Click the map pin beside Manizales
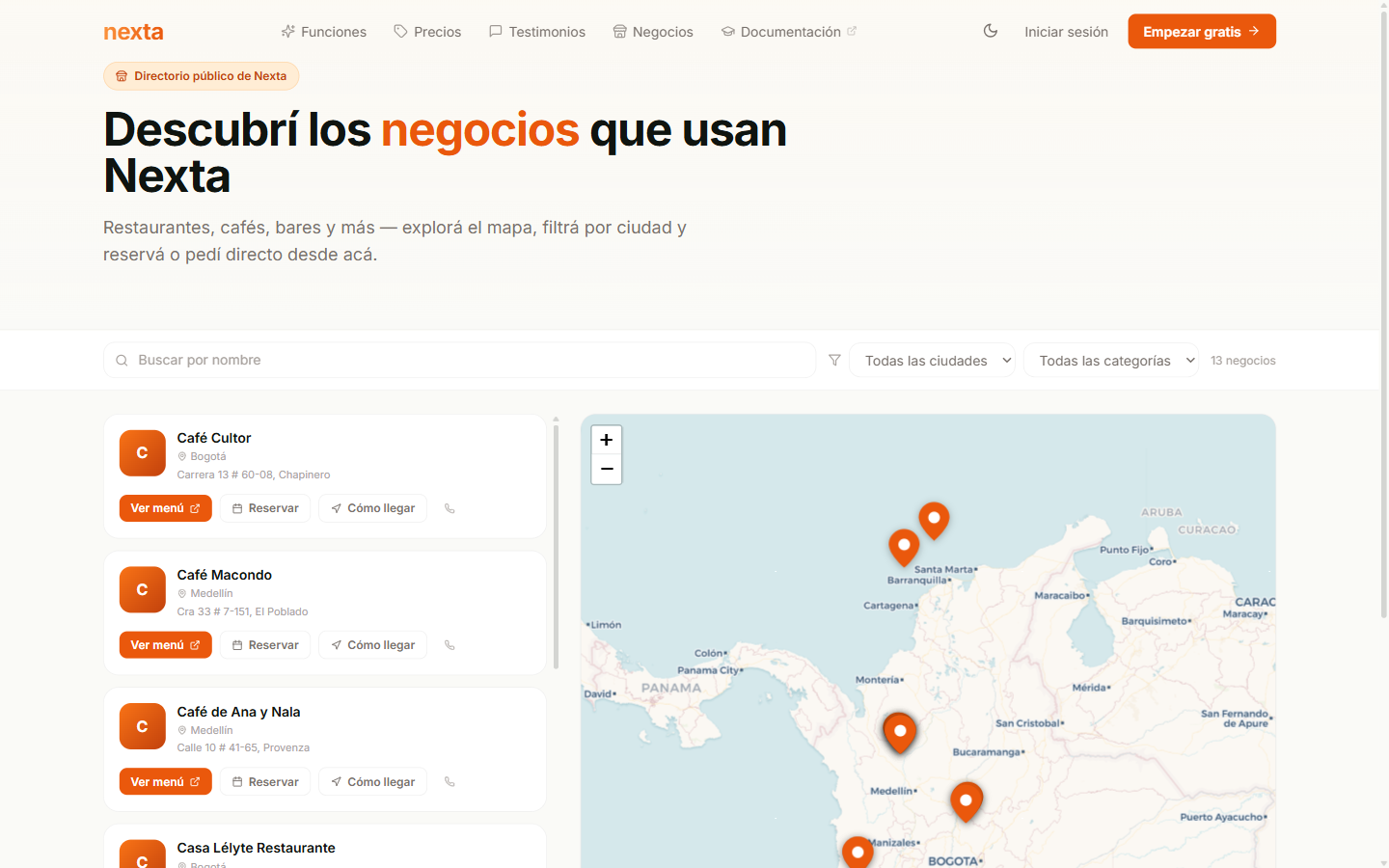Viewport: 1389px width, 868px height. coord(858,853)
